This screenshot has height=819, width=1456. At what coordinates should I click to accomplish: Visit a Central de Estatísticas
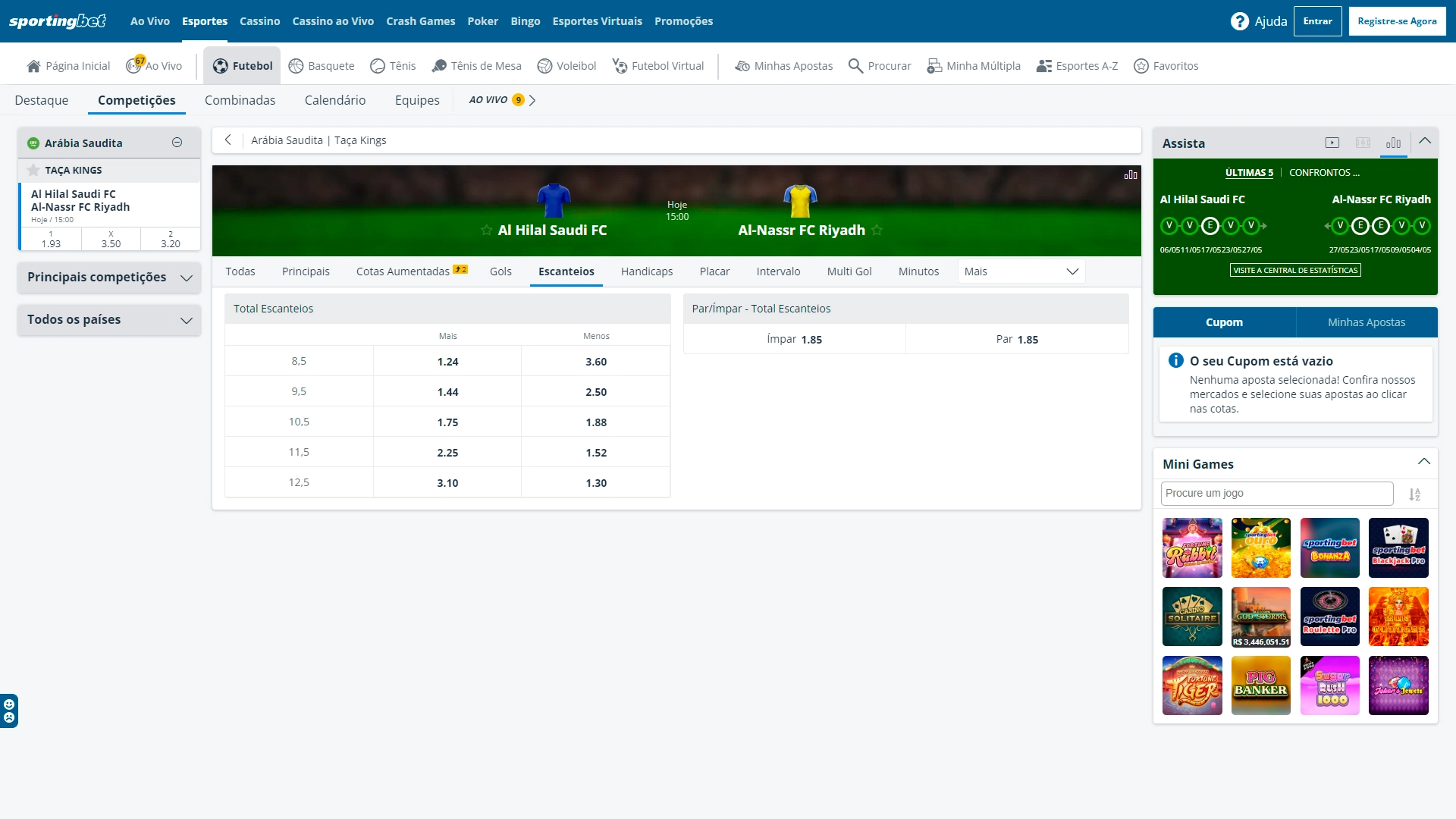[x=1295, y=270]
